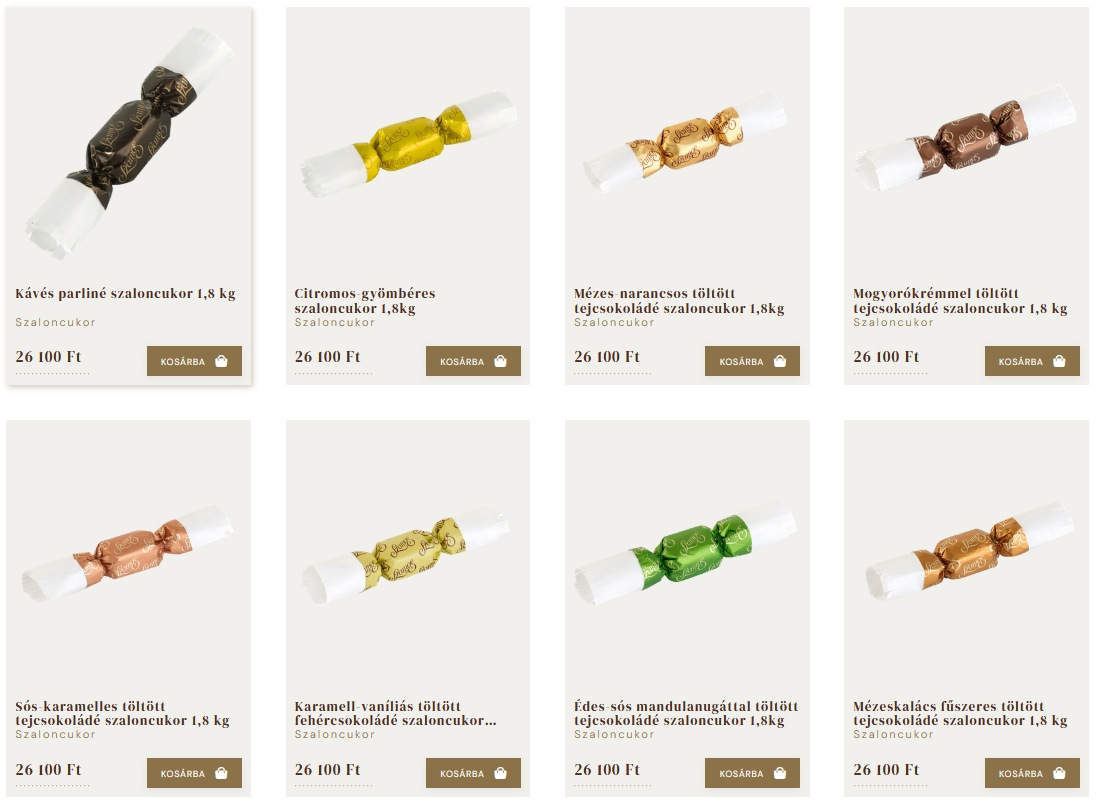
Task: Open the Citromos-gyömbéres szaloncukor title link
Action: pos(365,300)
